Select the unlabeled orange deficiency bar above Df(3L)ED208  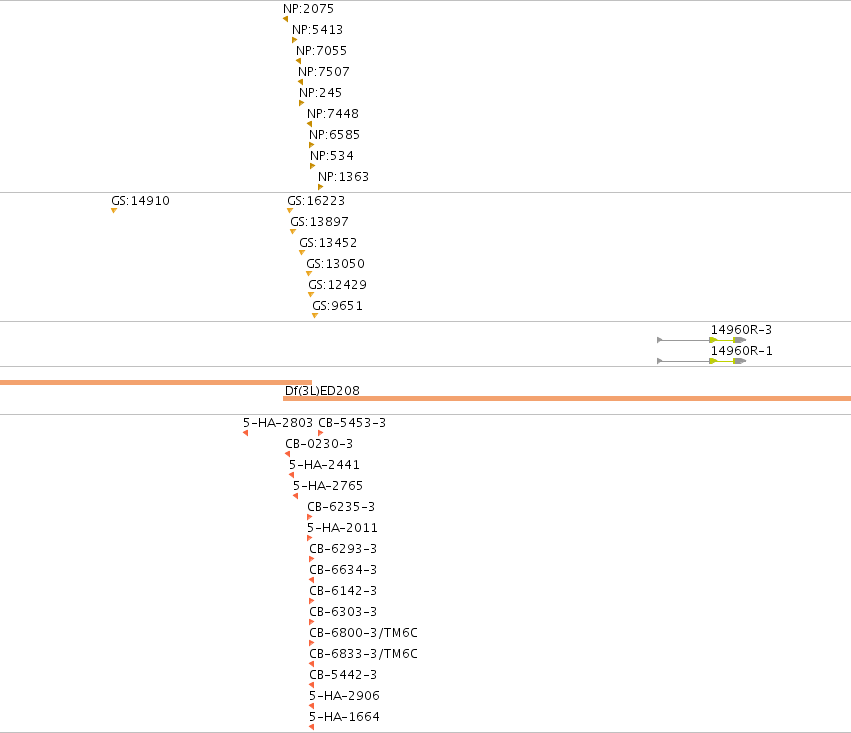tap(156, 383)
